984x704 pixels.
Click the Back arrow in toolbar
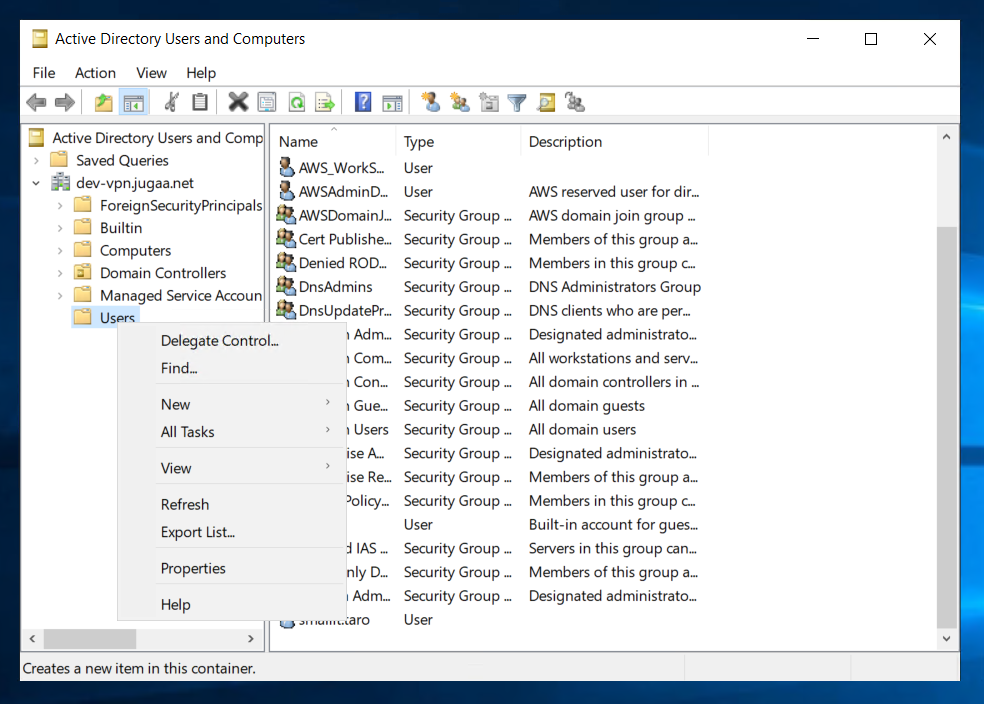(x=36, y=102)
